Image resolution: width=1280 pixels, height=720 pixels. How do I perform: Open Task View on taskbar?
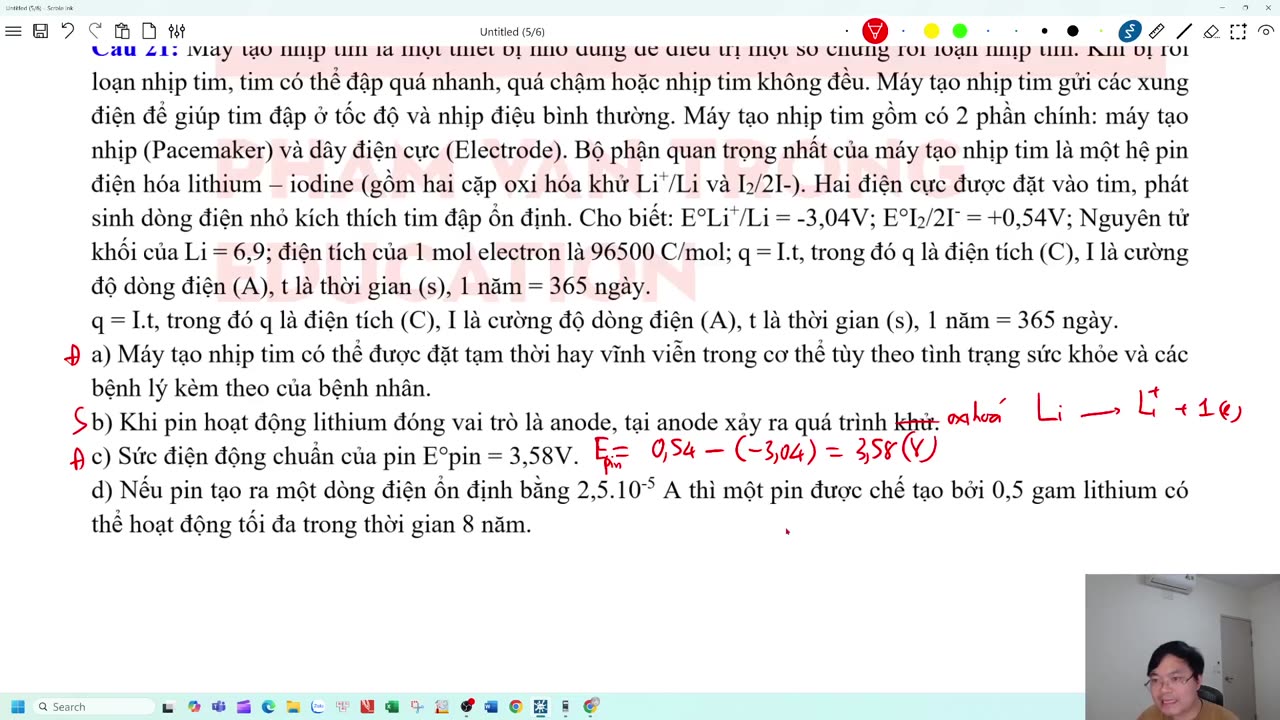tap(168, 707)
